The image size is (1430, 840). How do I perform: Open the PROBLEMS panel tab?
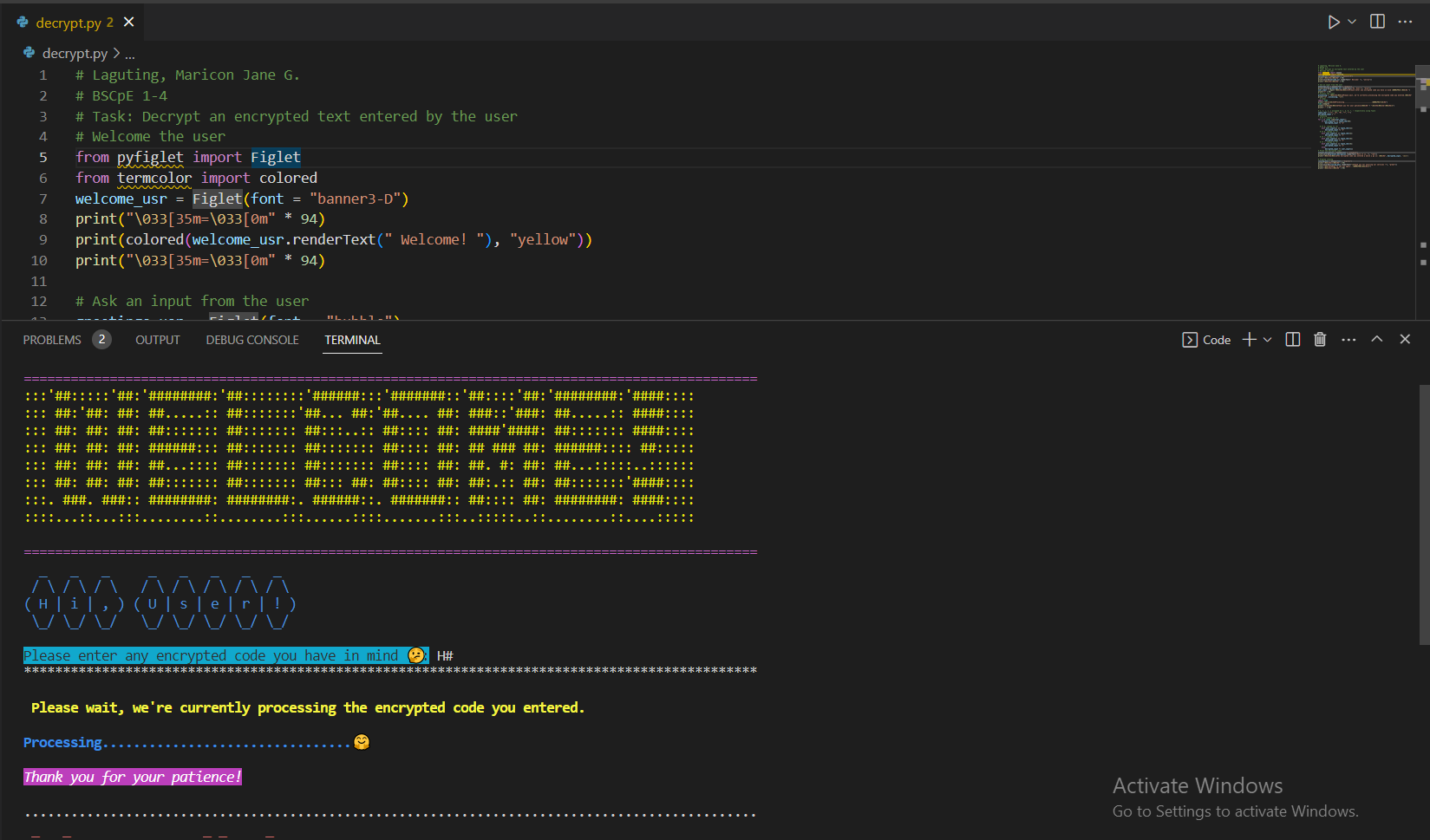pyautogui.click(x=52, y=340)
